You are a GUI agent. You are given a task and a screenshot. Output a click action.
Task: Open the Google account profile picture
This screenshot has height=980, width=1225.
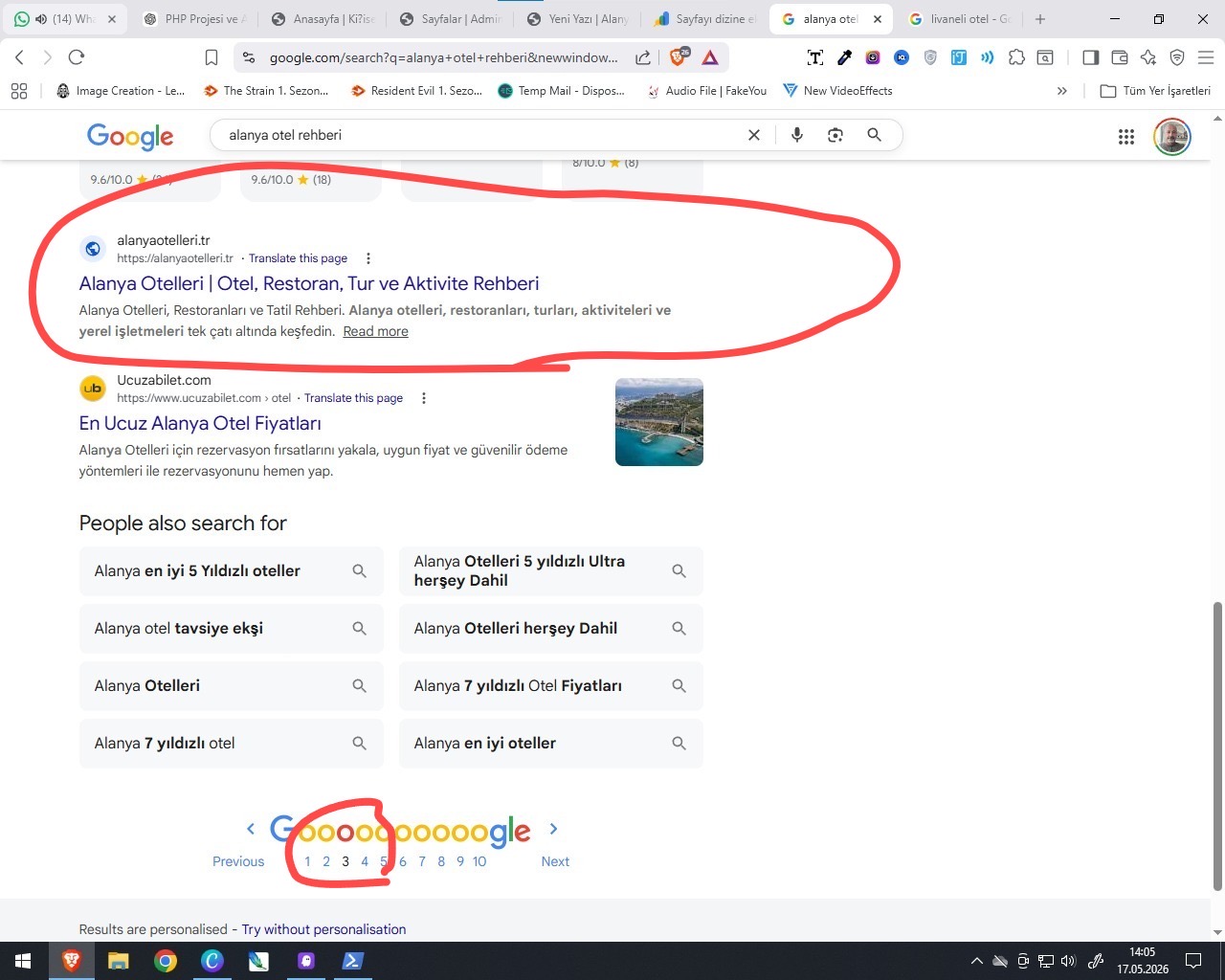pos(1172,137)
